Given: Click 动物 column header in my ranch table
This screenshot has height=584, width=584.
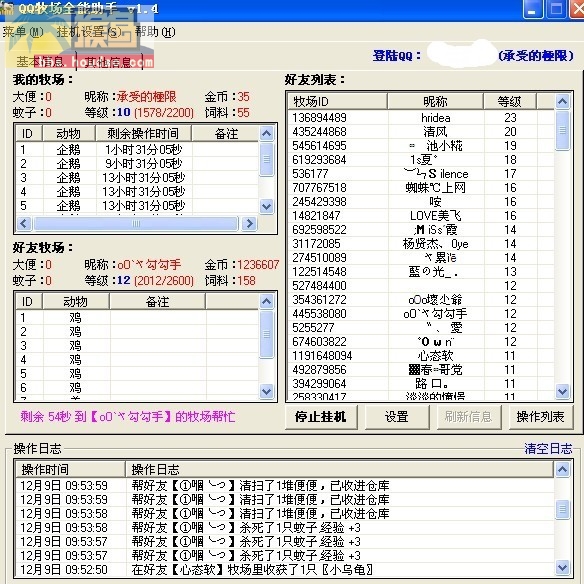Looking at the screenshot, I should (x=69, y=133).
